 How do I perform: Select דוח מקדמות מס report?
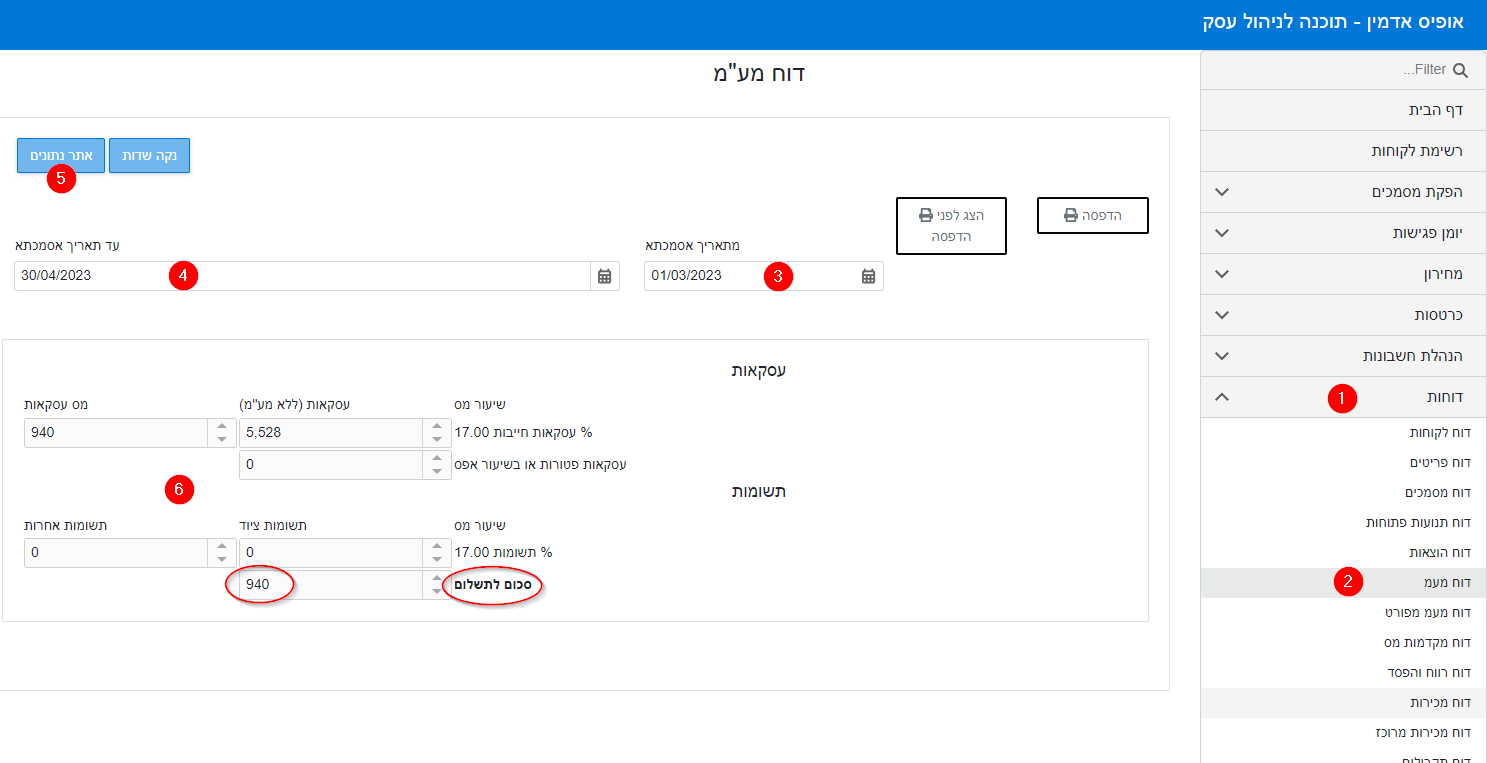[x=1343, y=642]
